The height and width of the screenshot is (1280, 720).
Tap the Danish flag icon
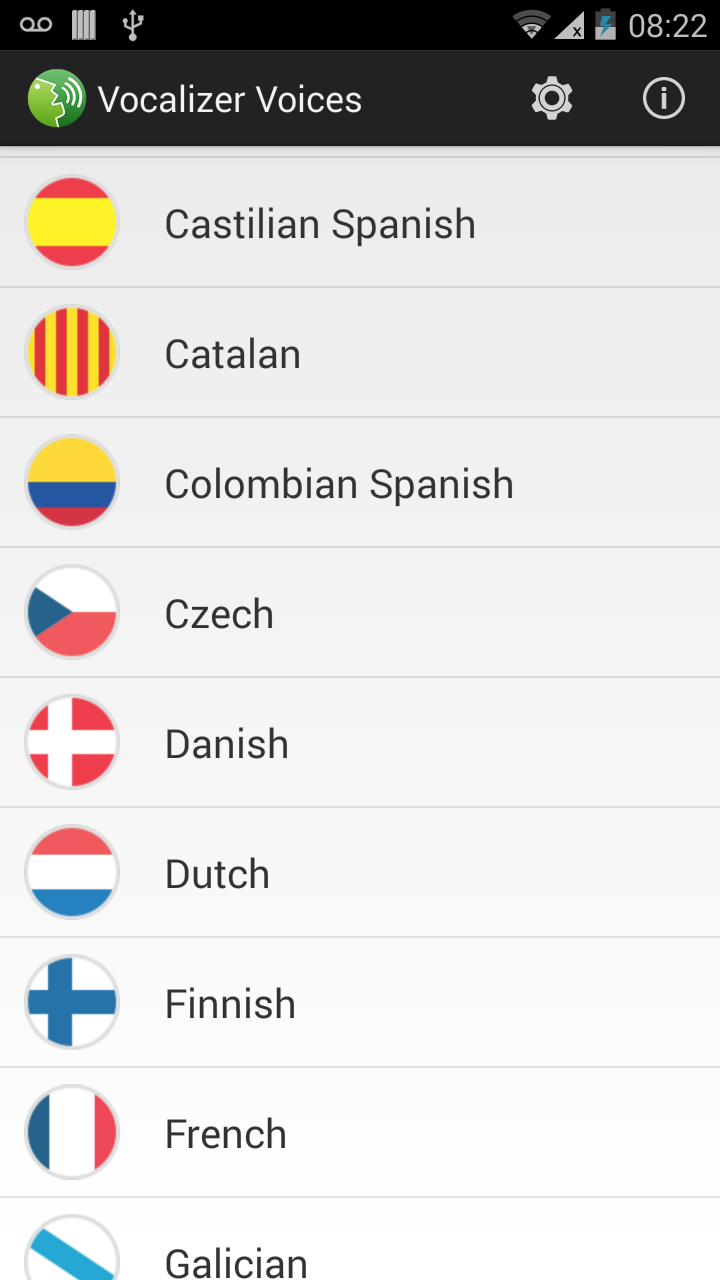pos(72,742)
